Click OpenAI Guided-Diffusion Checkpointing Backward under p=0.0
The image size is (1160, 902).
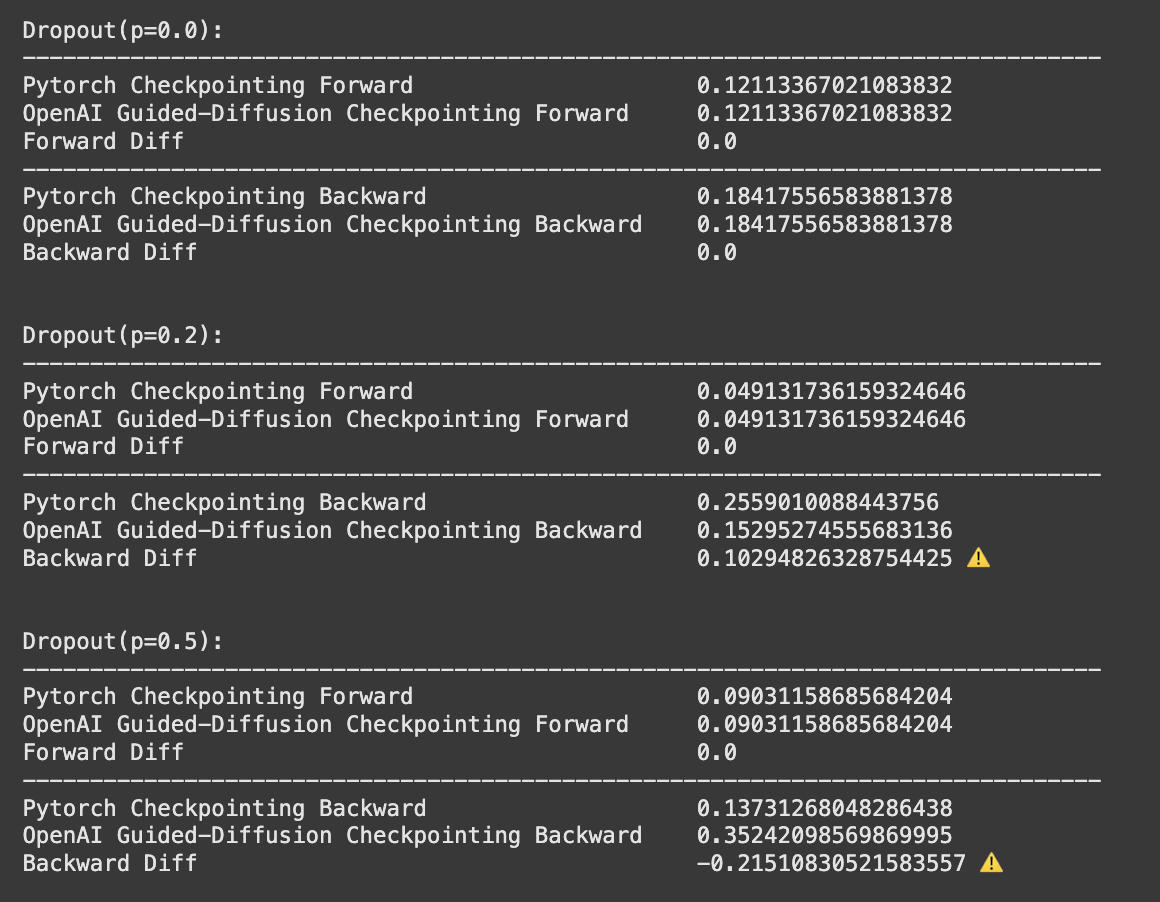click(332, 225)
